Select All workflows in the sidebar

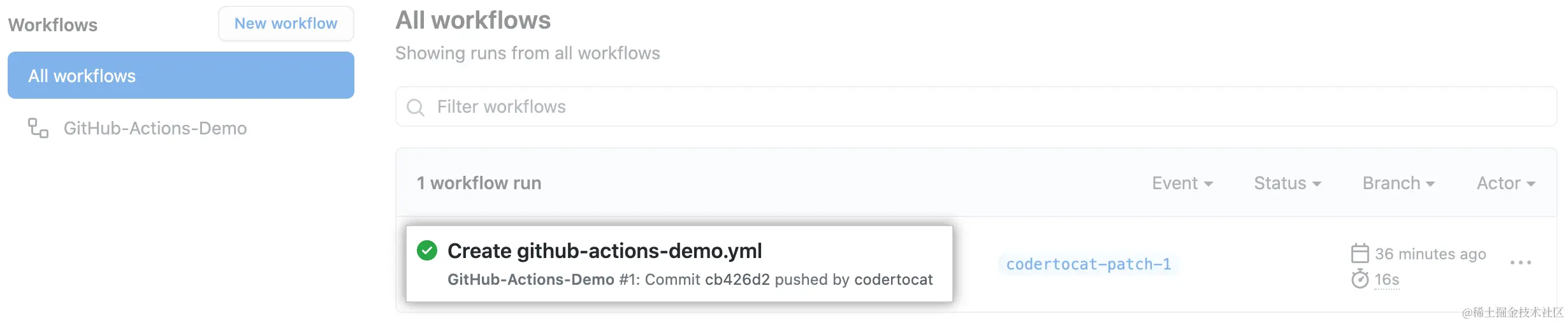point(180,76)
